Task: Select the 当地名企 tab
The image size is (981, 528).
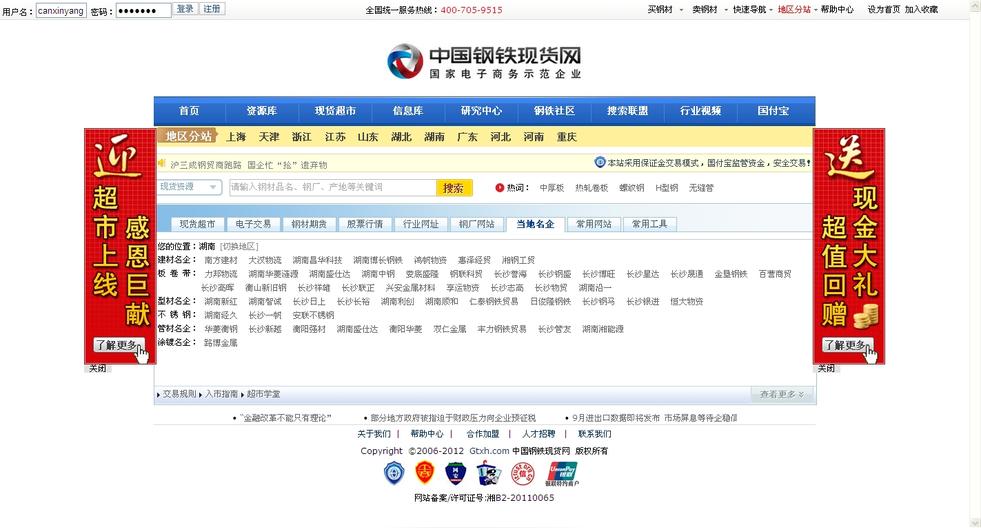Action: coord(535,224)
